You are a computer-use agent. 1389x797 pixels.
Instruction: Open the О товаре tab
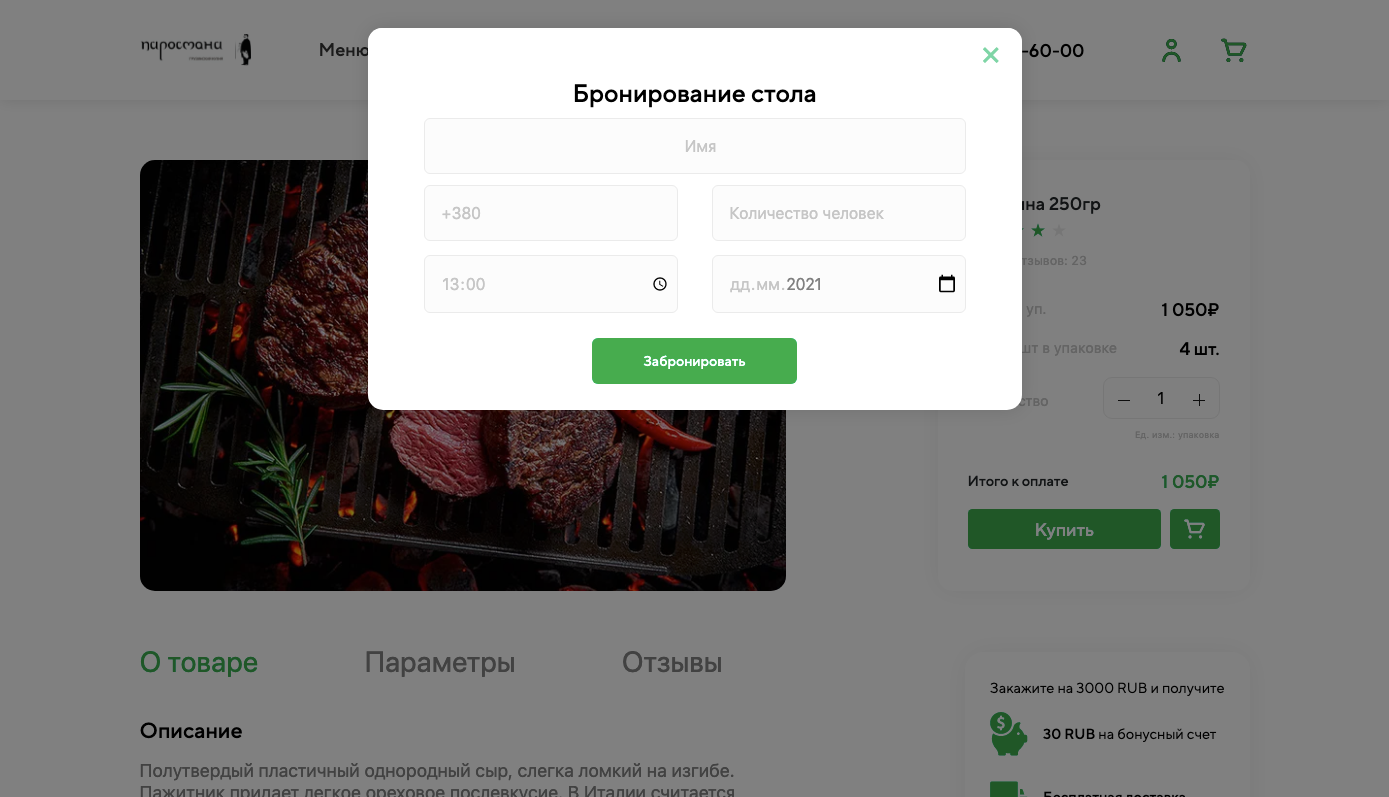click(199, 662)
